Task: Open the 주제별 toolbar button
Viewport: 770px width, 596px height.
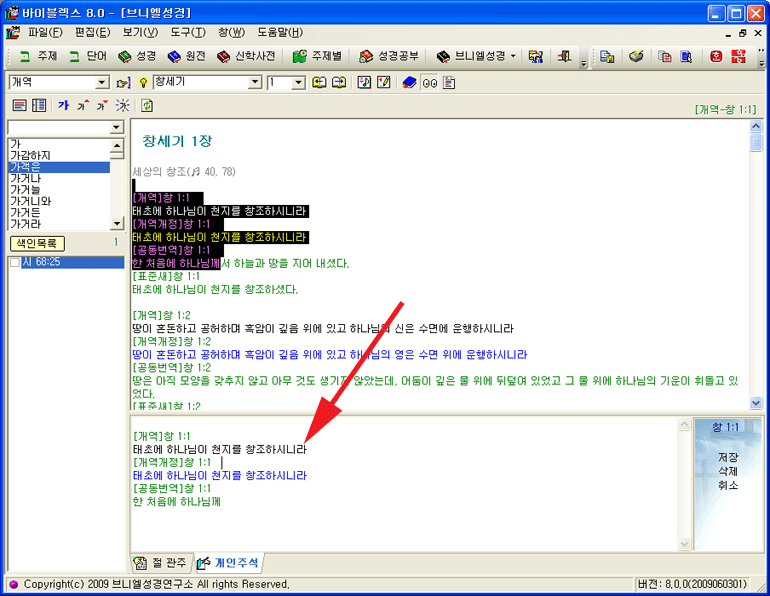Action: click(x=317, y=56)
